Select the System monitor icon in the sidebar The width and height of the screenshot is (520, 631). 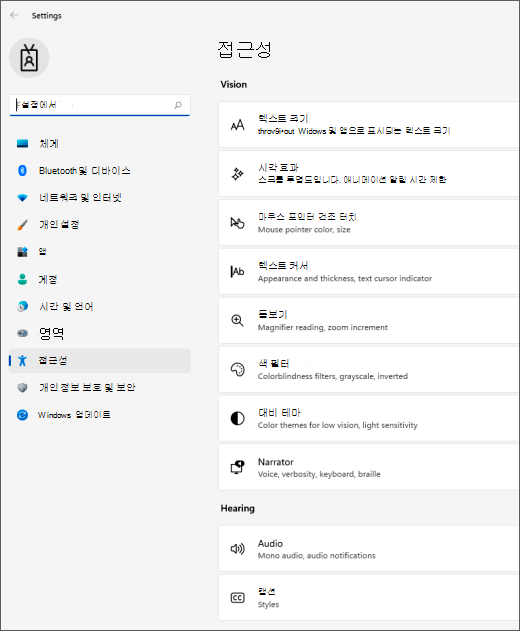pyautogui.click(x=23, y=143)
